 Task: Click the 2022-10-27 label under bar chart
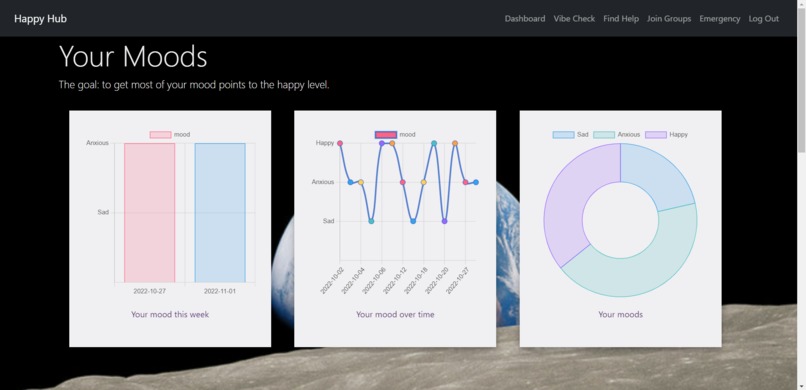[x=150, y=291]
